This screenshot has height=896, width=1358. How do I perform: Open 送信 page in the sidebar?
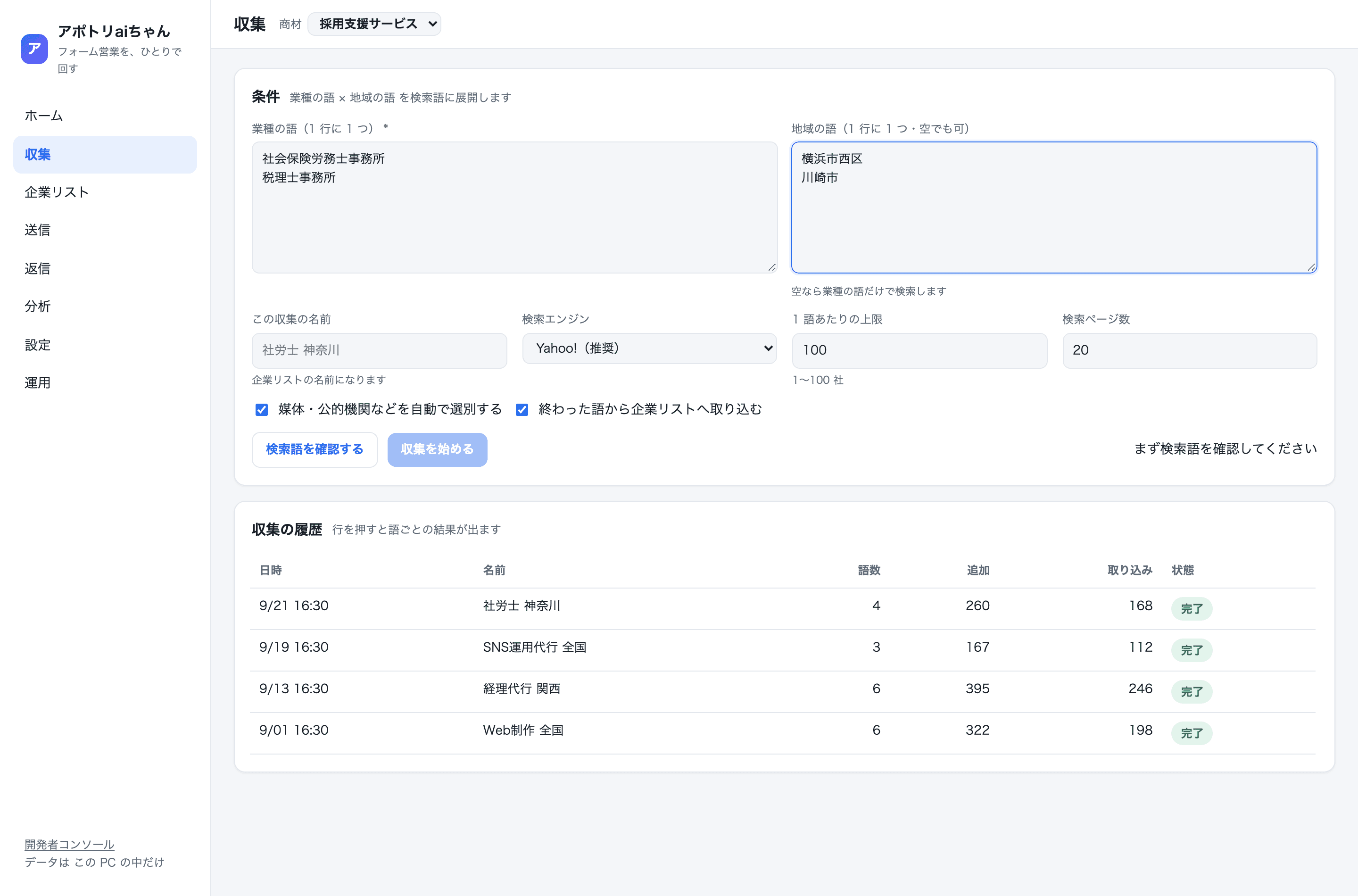click(x=105, y=230)
